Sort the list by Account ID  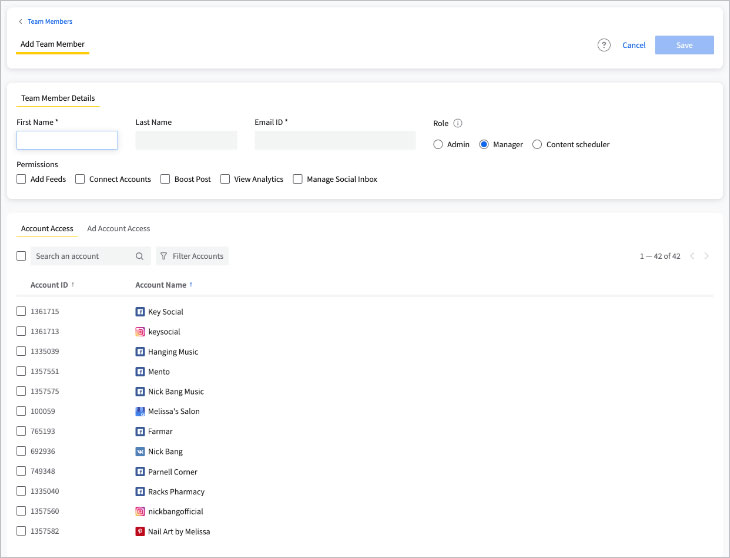[52, 285]
